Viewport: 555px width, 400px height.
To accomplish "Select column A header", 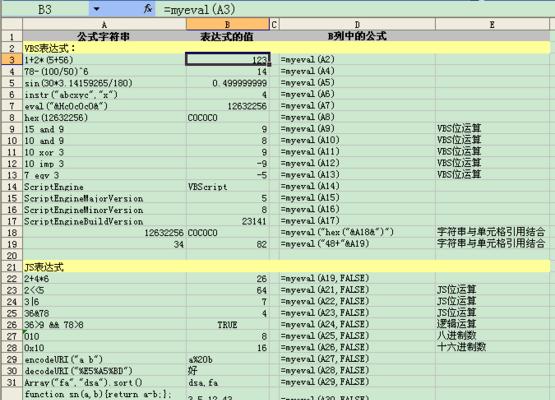I will [x=104, y=24].
